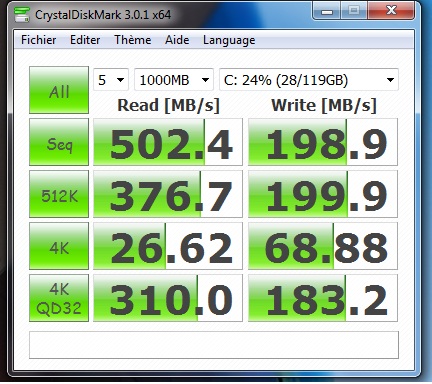432x384 pixels.
Task: Open the Editer menu
Action: (85, 40)
